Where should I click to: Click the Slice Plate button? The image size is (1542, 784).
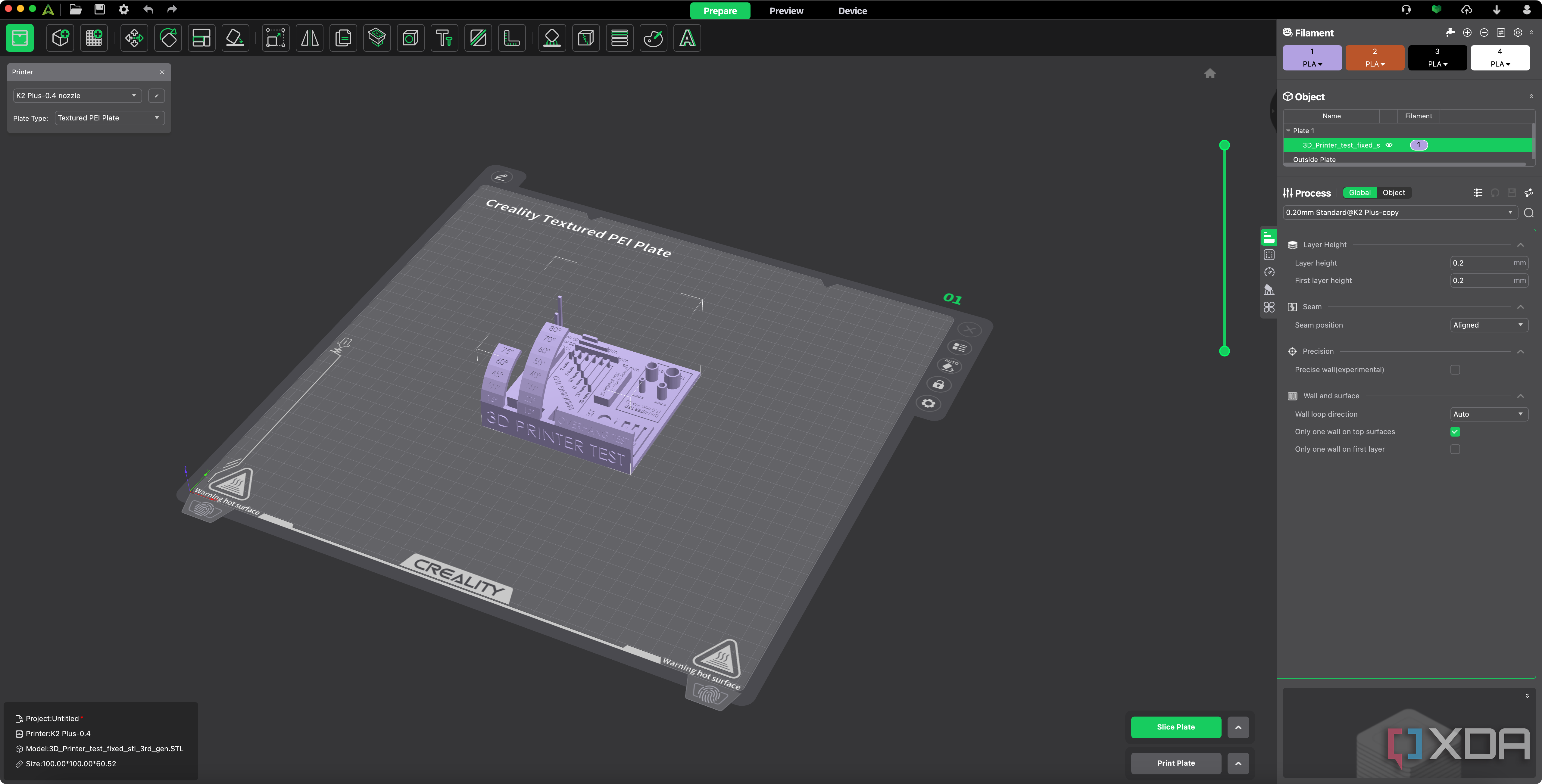pyautogui.click(x=1176, y=727)
